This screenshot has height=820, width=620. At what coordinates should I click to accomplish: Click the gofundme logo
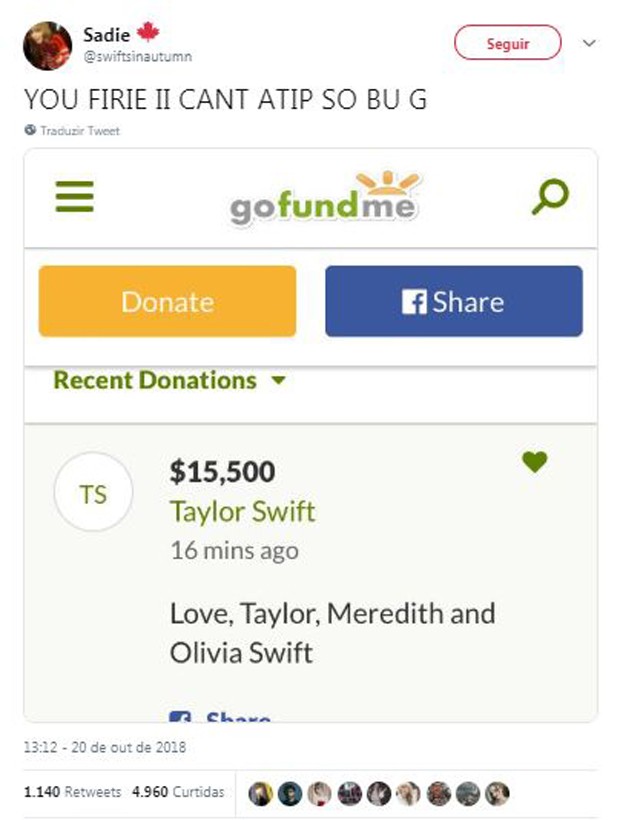[x=324, y=198]
